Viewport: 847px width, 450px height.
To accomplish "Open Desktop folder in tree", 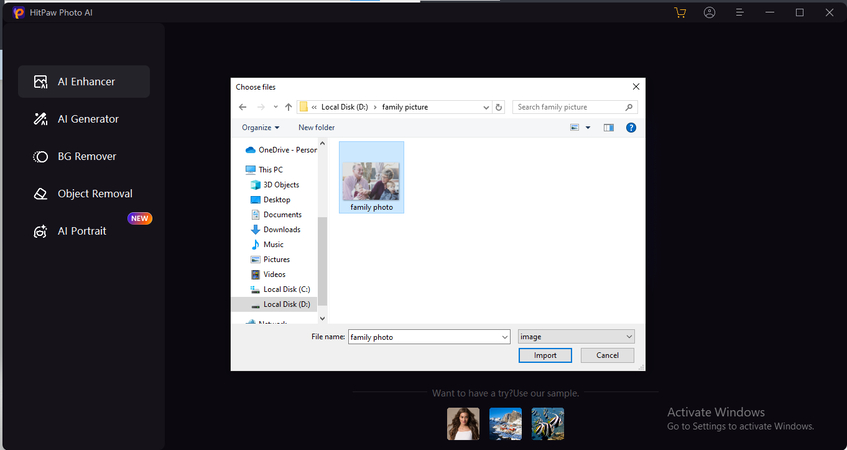I will (x=271, y=200).
